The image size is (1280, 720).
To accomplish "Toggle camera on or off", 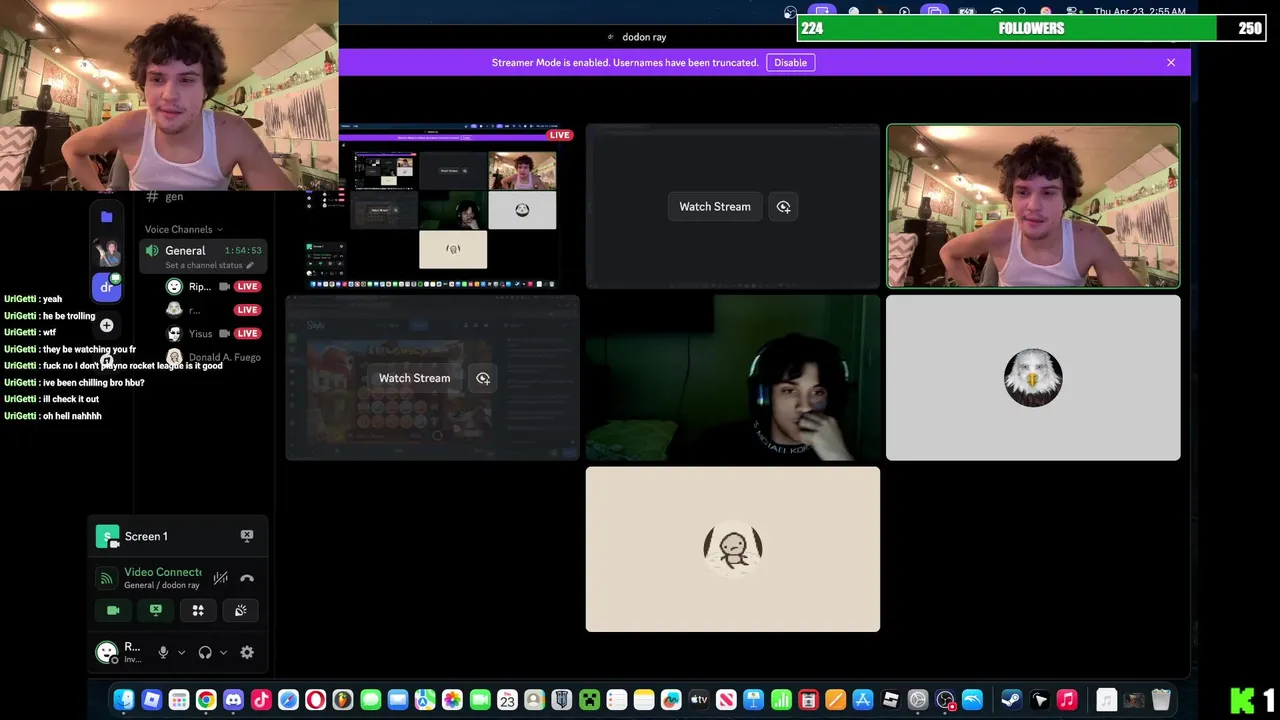I will 113,610.
